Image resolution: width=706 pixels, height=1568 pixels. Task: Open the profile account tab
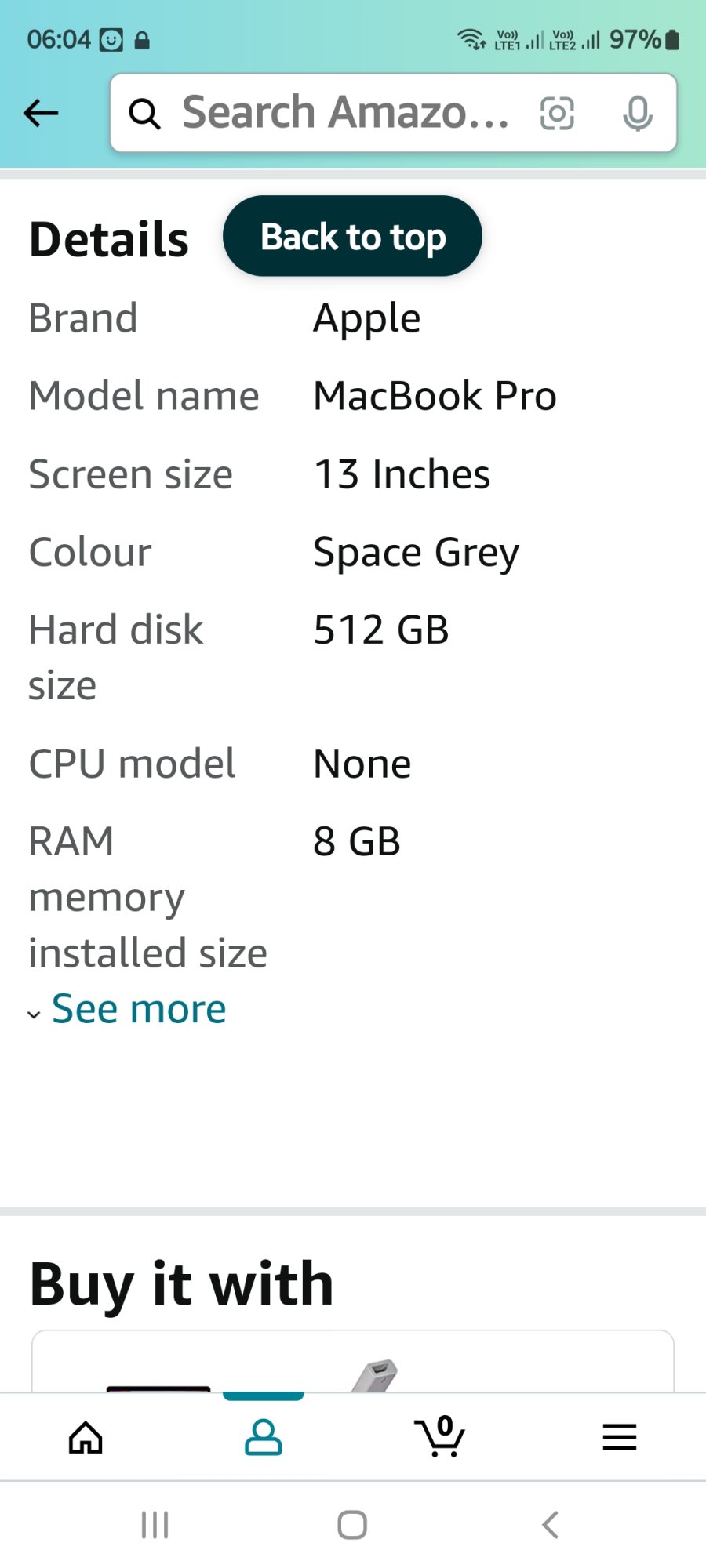click(264, 1437)
